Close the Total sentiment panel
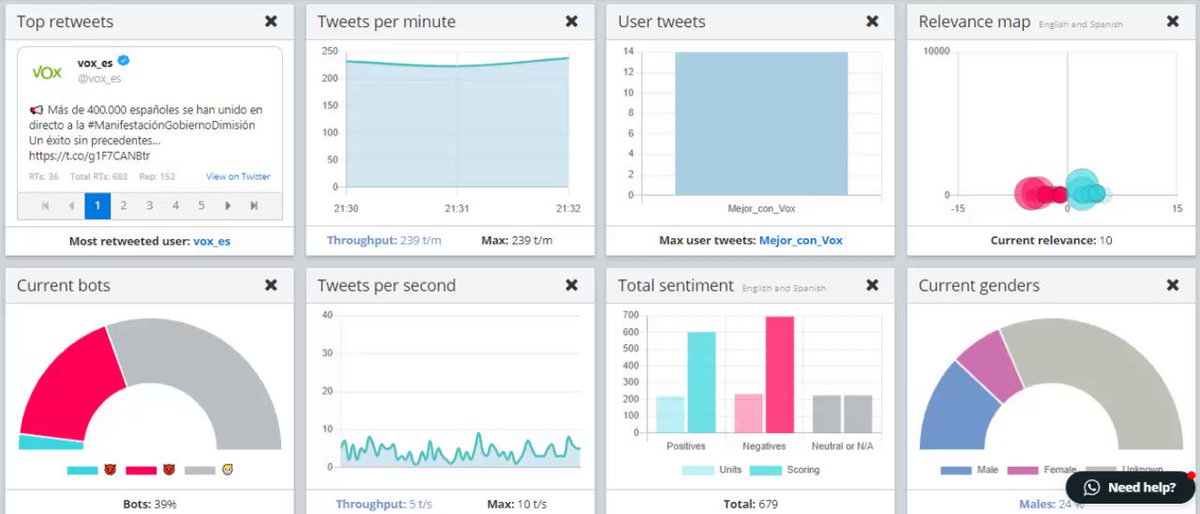Viewport: 1200px width, 514px height. pos(872,285)
